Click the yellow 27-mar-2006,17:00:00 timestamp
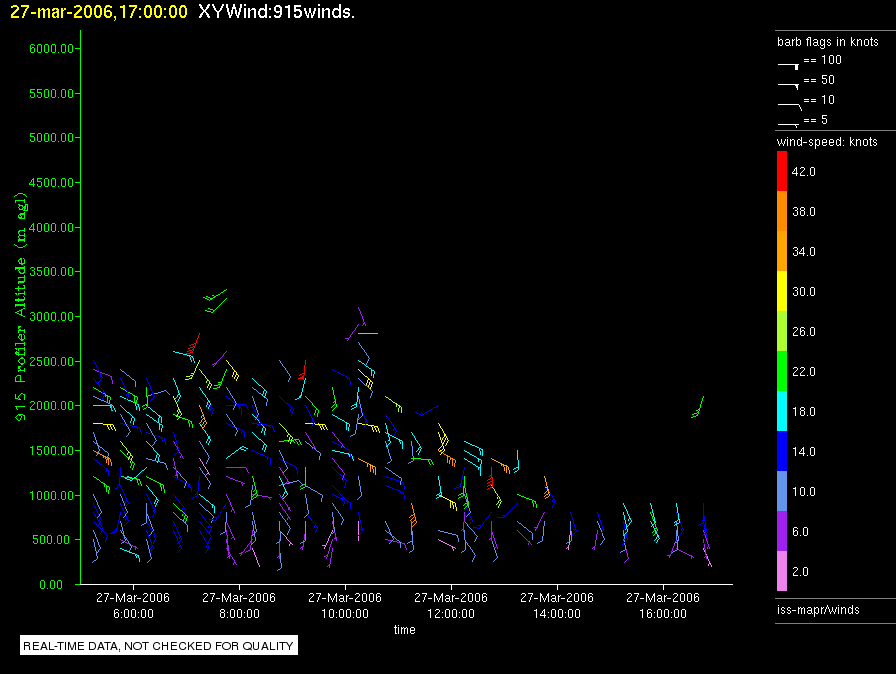Image resolution: width=896 pixels, height=674 pixels. click(x=98, y=12)
